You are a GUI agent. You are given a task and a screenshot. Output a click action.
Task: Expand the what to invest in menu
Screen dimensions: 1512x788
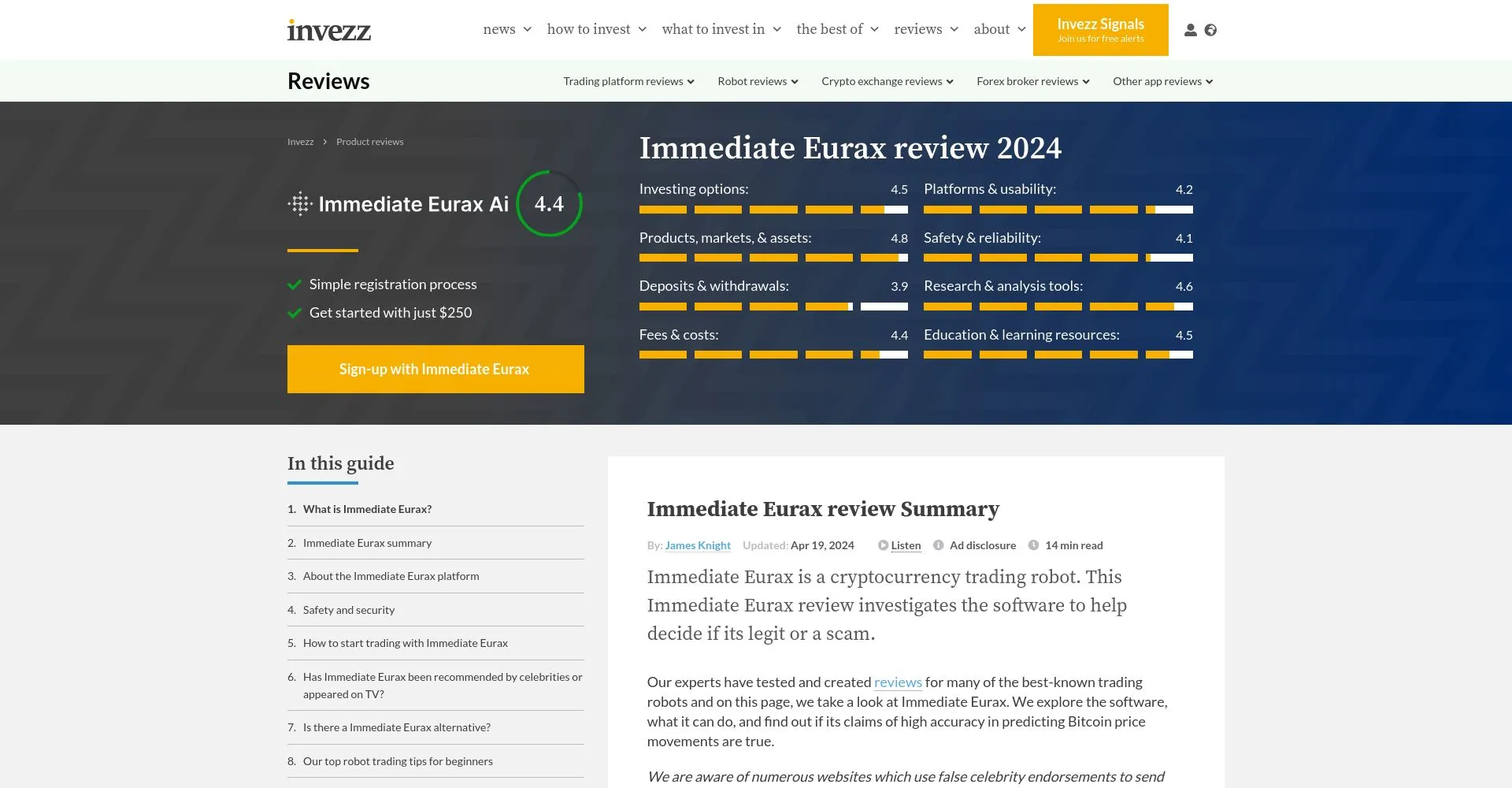pos(721,29)
